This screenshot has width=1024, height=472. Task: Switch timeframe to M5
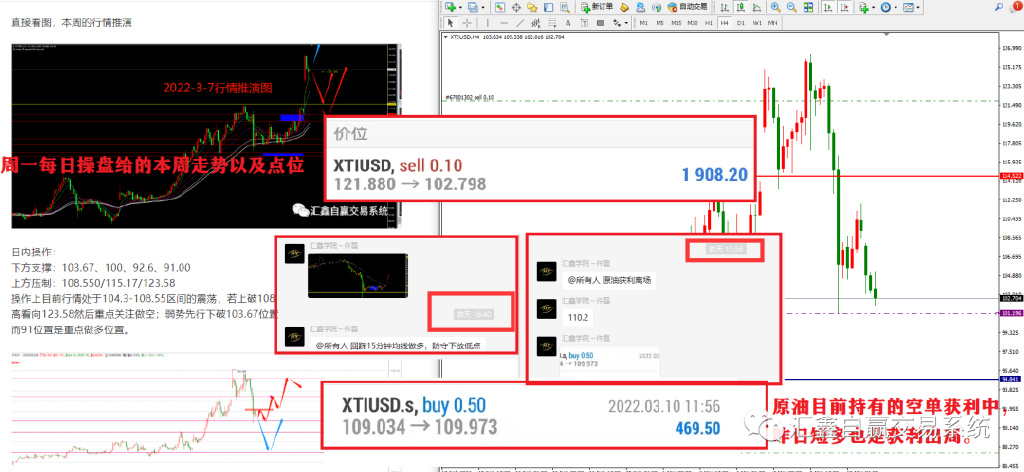pyautogui.click(x=660, y=23)
